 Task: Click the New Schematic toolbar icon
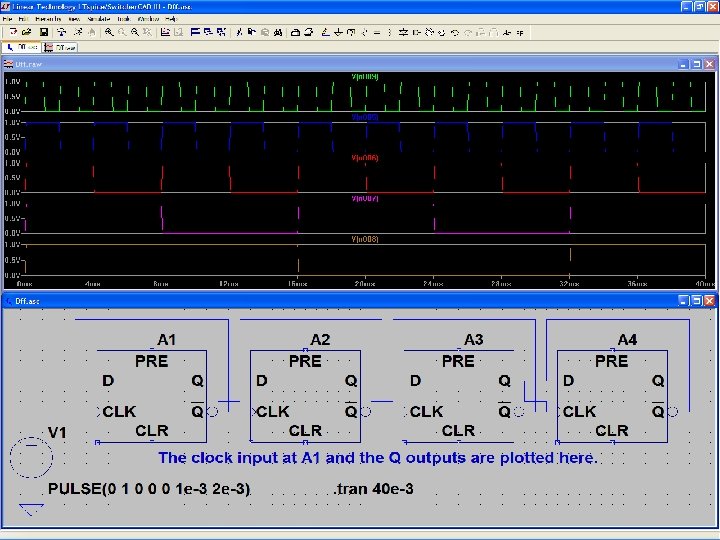(12, 32)
